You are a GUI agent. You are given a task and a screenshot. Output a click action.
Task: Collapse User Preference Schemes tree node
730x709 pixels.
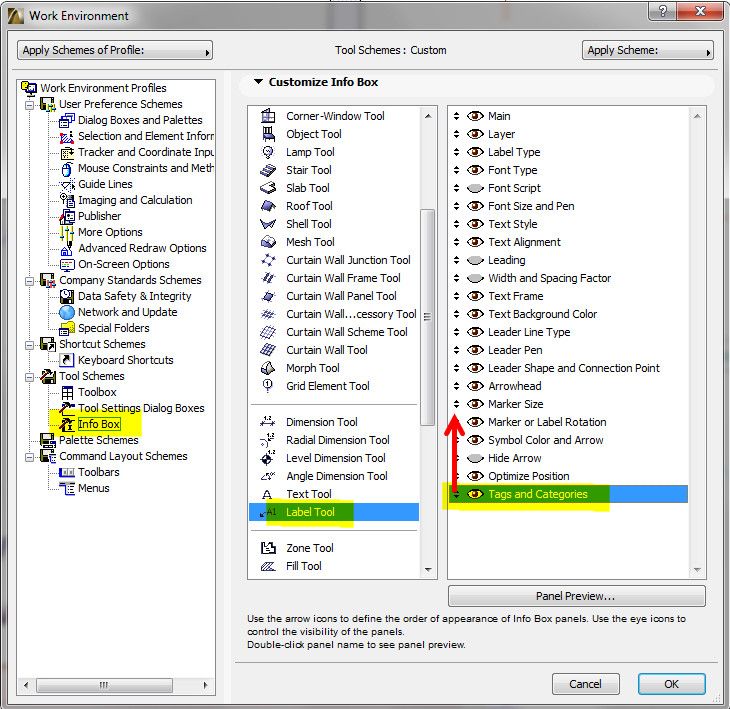29,105
